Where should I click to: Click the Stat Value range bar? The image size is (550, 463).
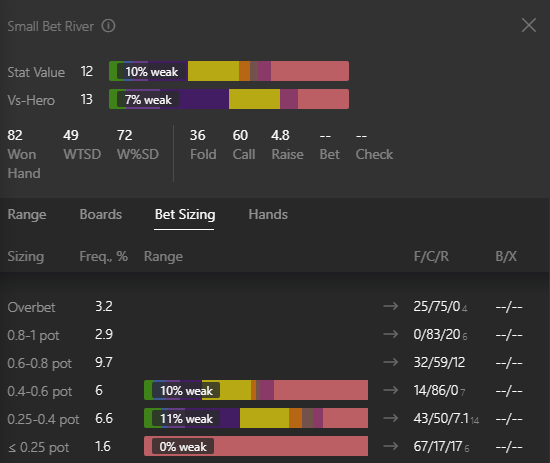coord(229,71)
